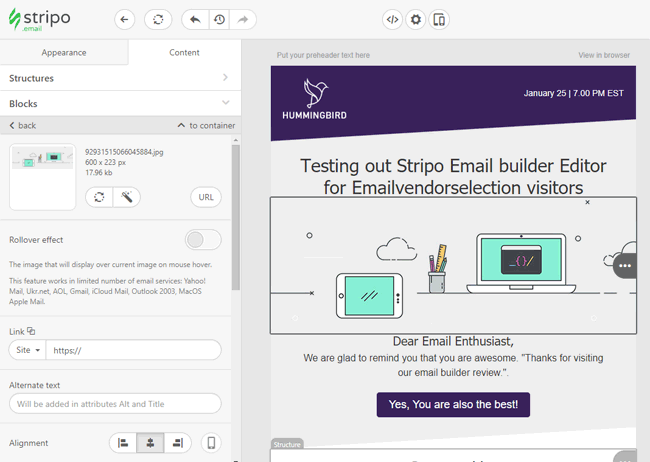Switch to the Content tab

tap(184, 53)
